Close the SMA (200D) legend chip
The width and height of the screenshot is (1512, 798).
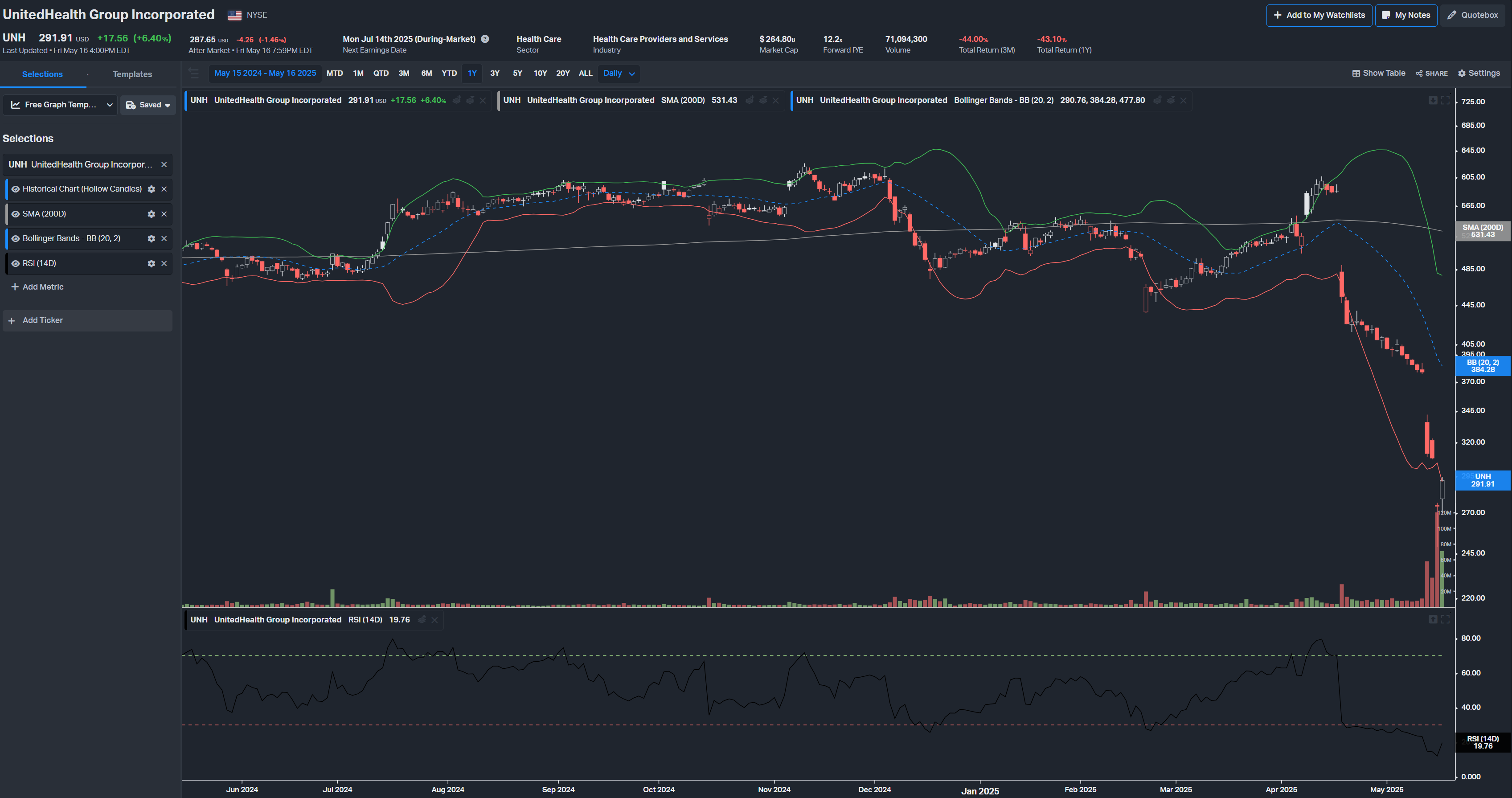(776, 100)
